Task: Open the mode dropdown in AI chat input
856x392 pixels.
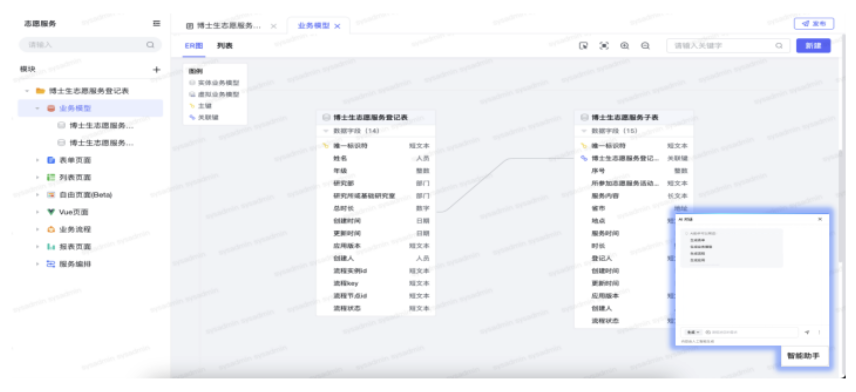Action: pos(694,332)
